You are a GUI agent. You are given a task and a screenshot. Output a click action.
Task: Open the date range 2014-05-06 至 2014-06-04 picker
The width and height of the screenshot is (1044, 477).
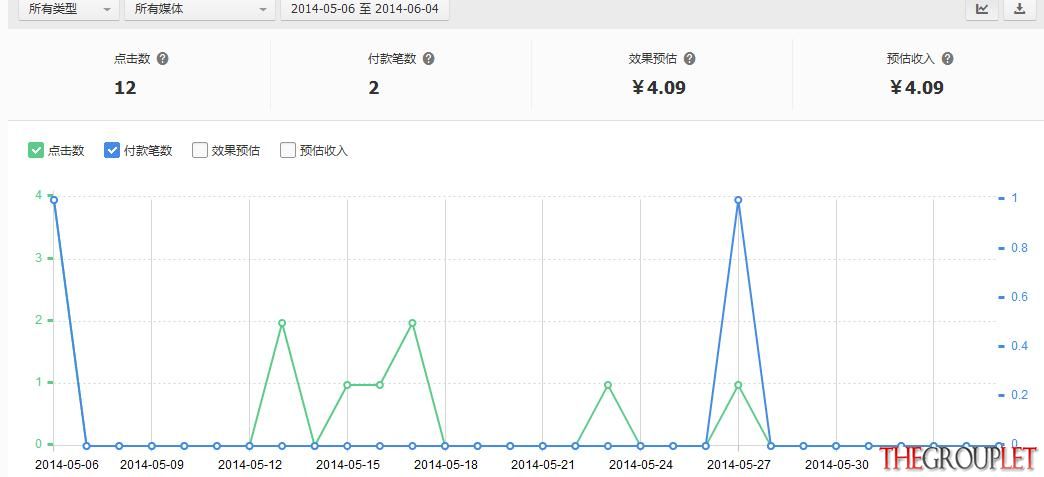pos(364,9)
